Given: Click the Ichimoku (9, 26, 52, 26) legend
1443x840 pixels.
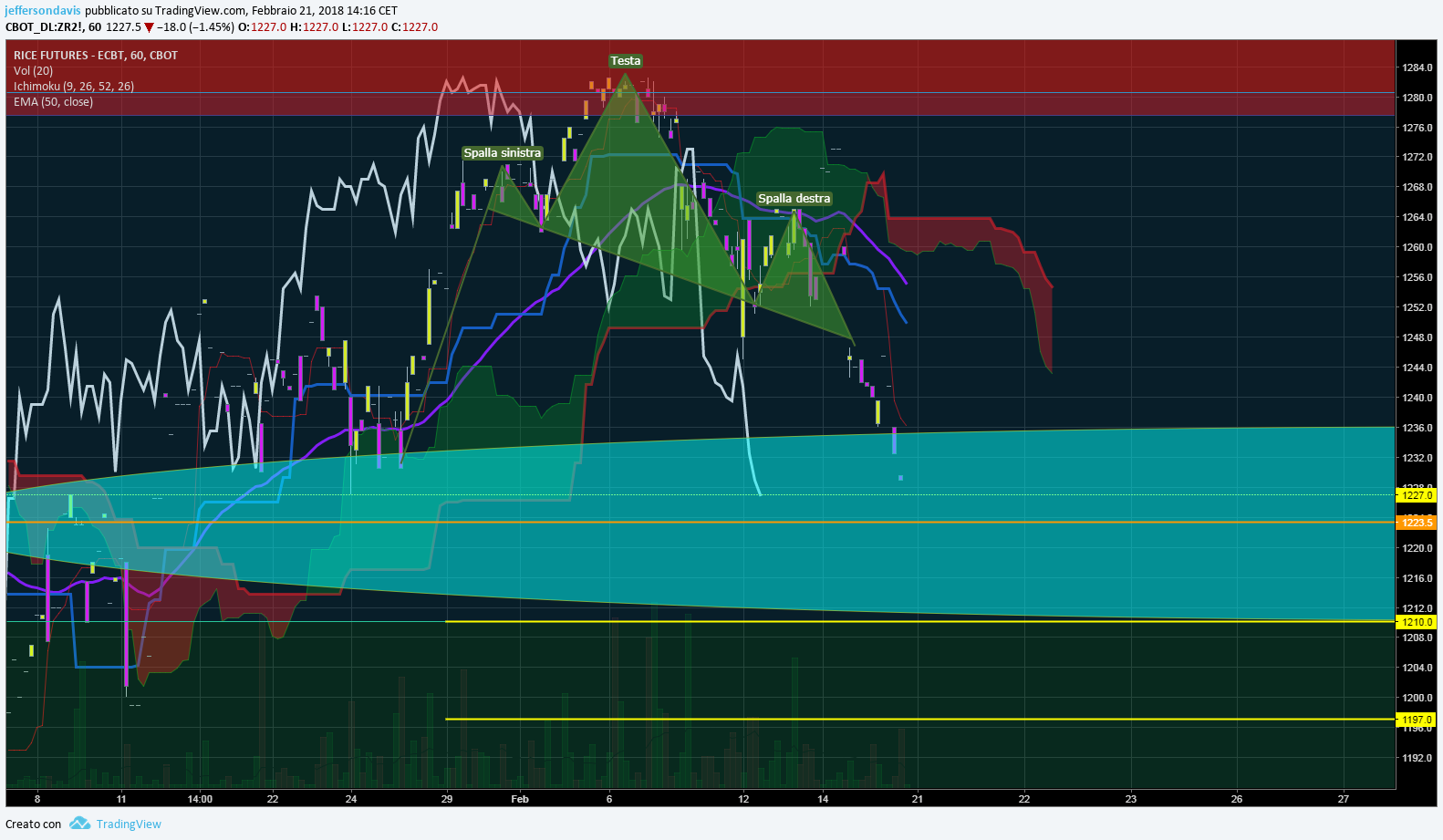Looking at the screenshot, I should [74, 87].
